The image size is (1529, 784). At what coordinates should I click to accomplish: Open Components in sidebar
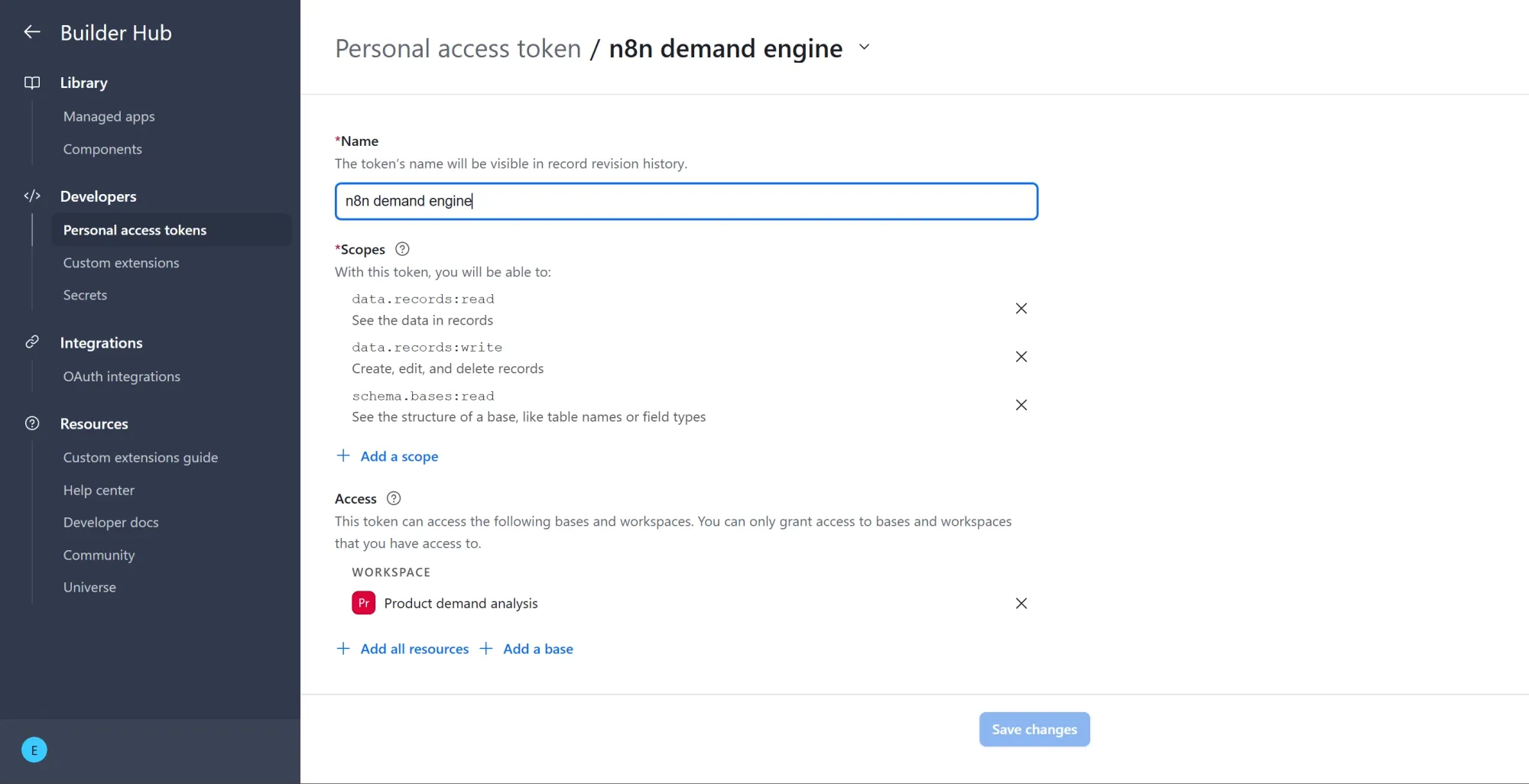point(102,149)
